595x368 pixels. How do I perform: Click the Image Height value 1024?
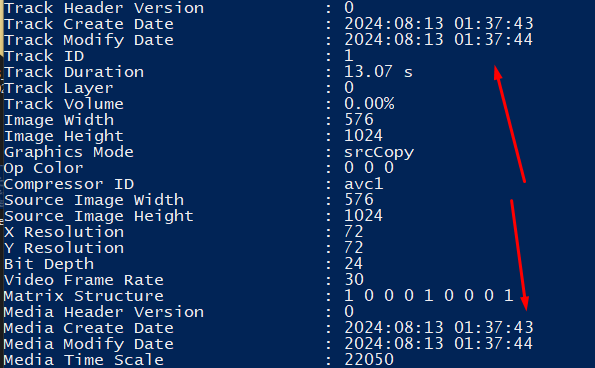(364, 136)
